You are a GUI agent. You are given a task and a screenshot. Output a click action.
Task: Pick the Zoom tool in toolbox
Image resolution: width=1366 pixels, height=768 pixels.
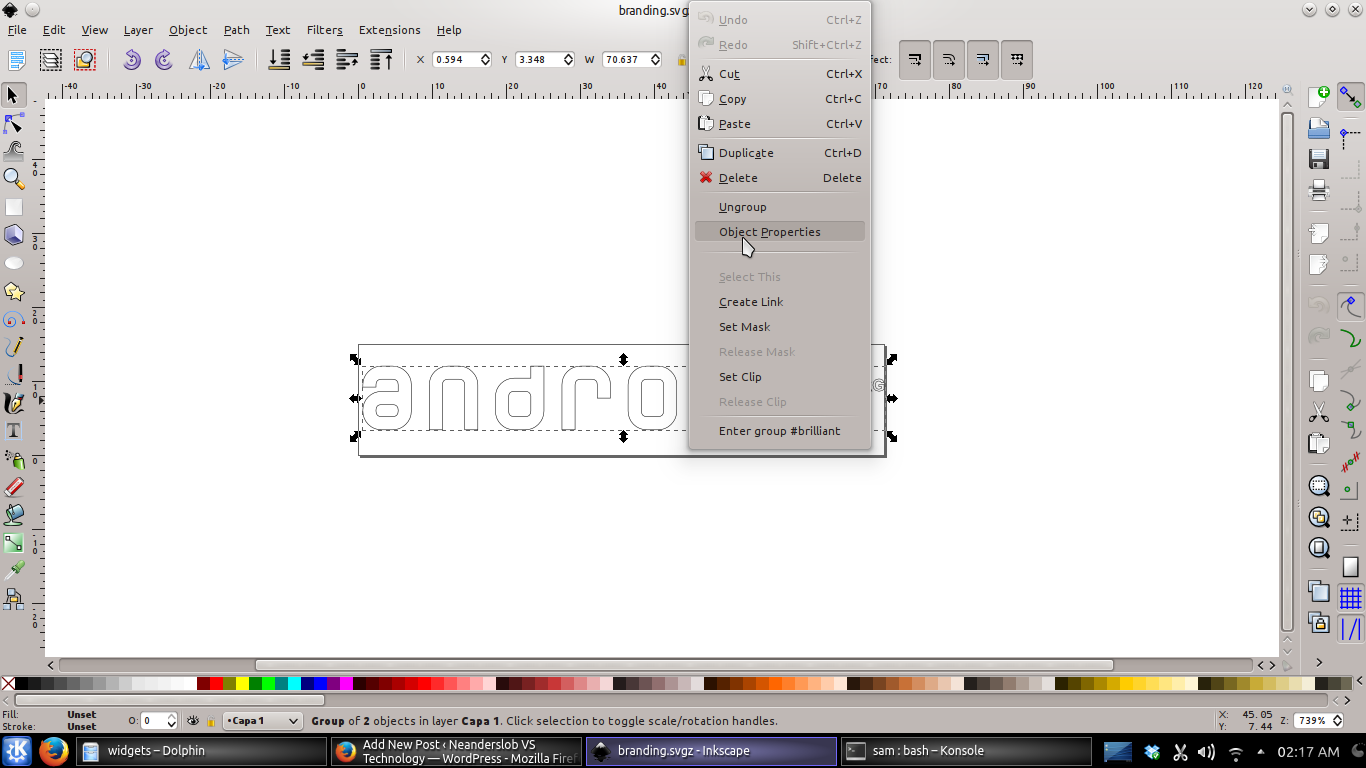(14, 179)
